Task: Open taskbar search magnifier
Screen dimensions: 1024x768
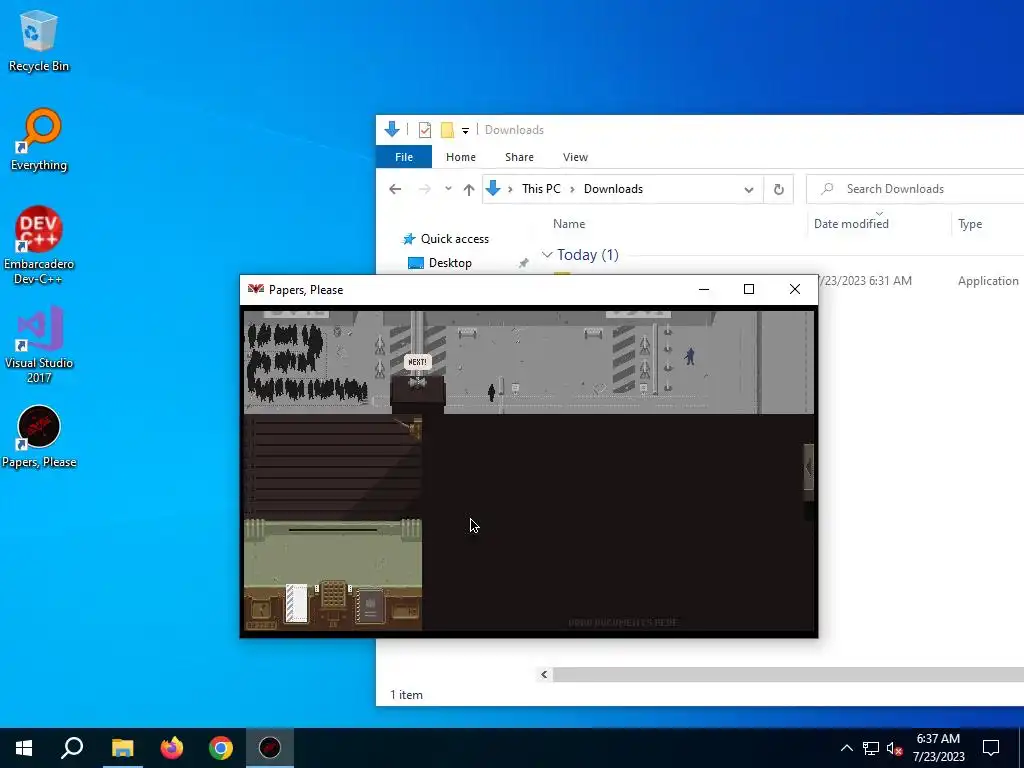Action: click(x=72, y=748)
